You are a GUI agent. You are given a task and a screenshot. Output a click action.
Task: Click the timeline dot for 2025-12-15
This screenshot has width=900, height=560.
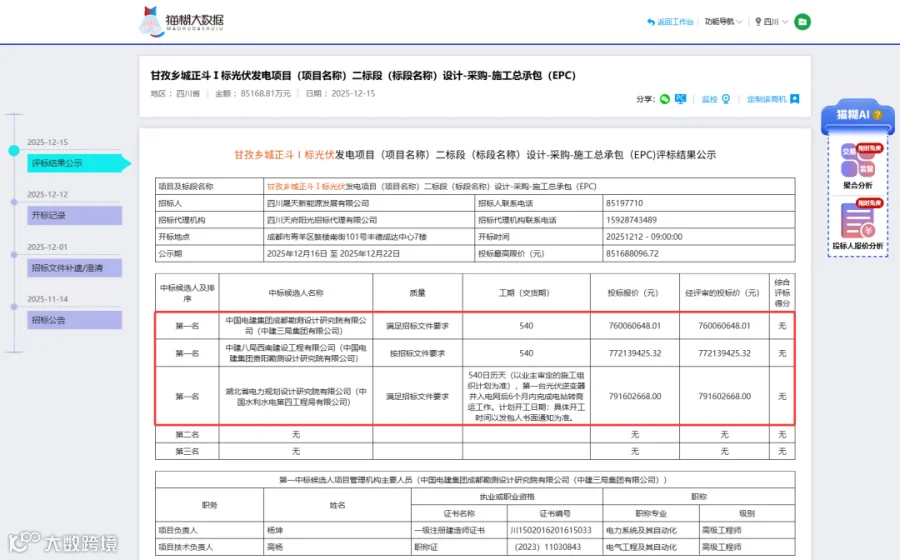click(14, 150)
